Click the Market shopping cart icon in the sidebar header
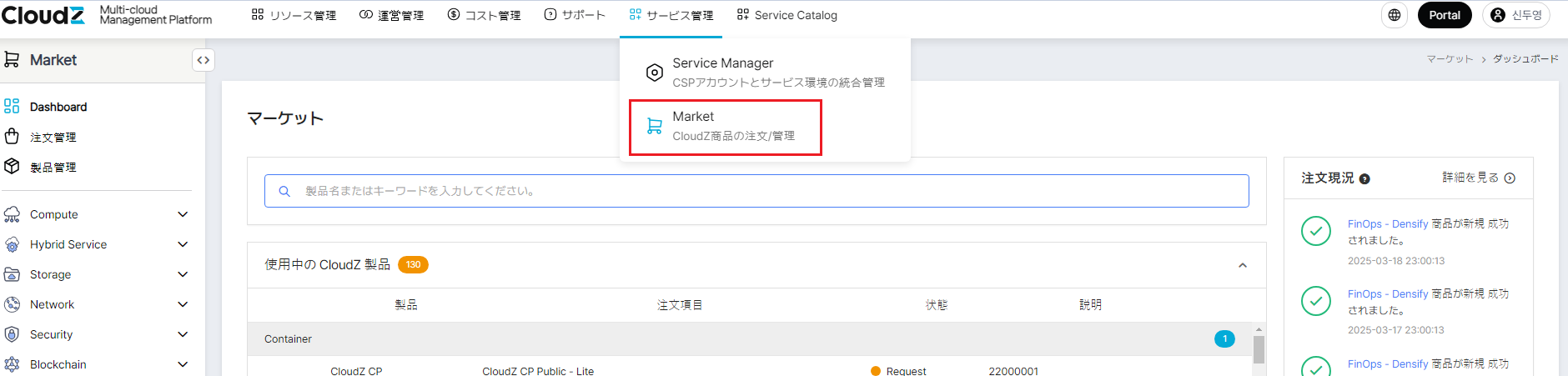 click(x=12, y=60)
